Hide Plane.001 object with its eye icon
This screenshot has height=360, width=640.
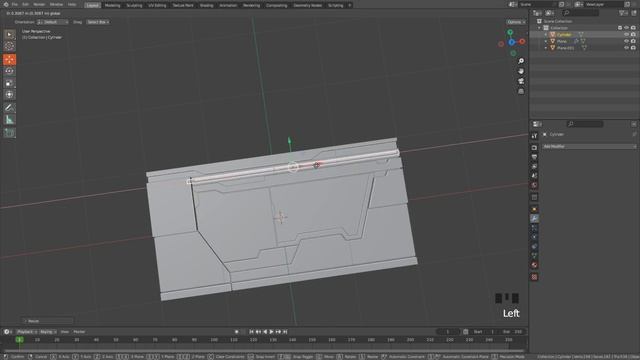click(626, 48)
